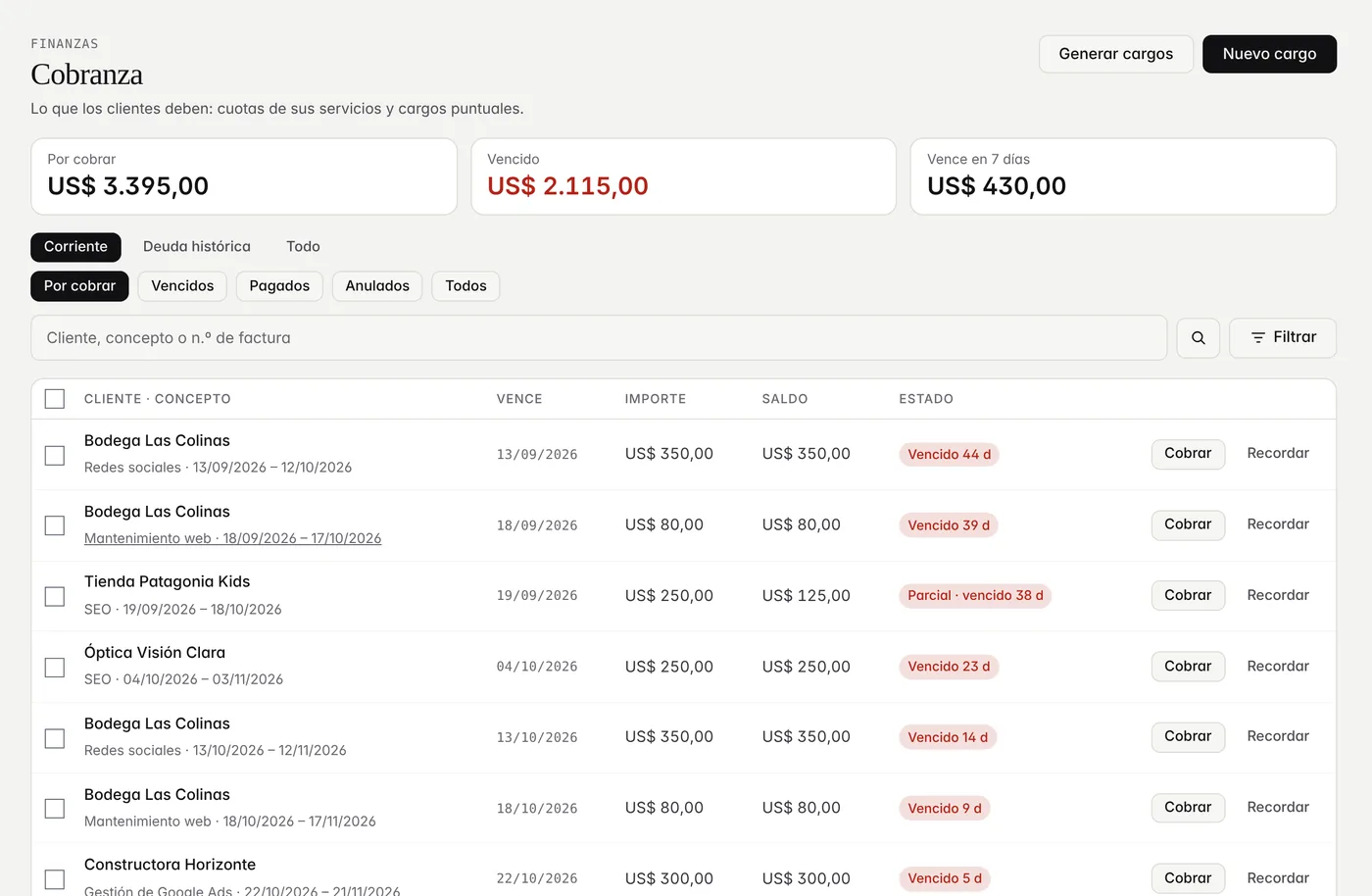Toggle the select-all checkbox in table header
Viewport: 1372px width, 896px height.
55,399
